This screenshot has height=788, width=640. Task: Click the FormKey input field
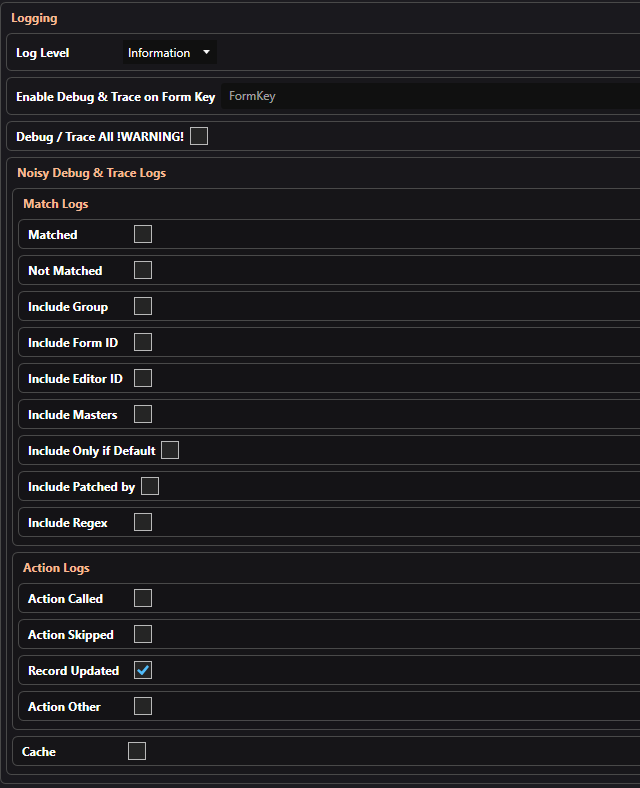coord(431,96)
